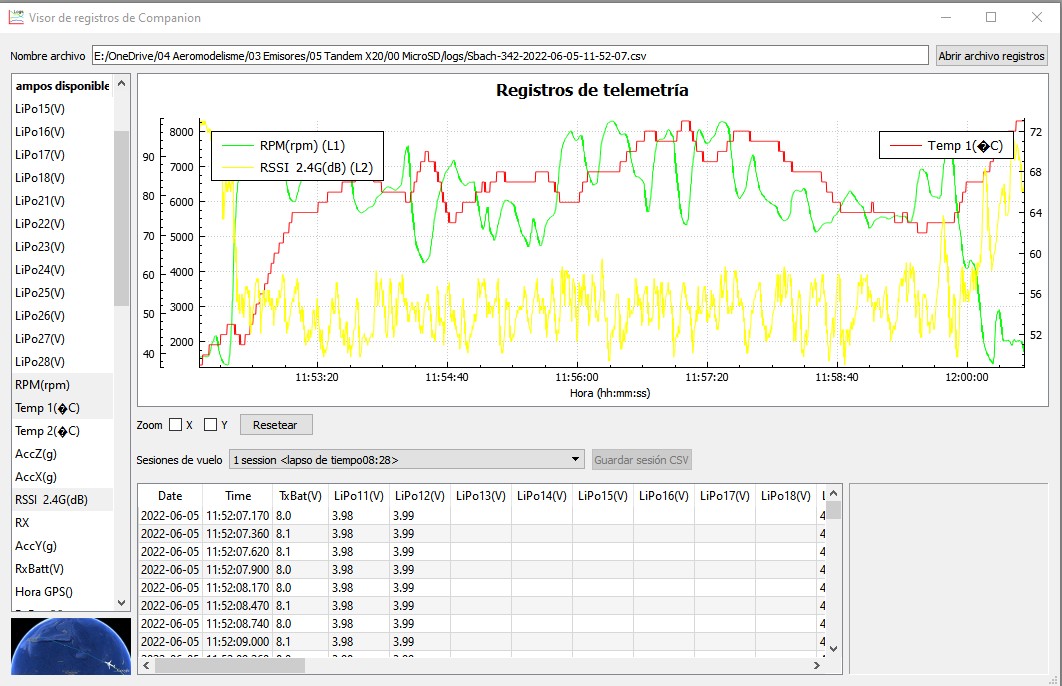
Task: Click the TxBat(V) column header
Action: pos(299,496)
